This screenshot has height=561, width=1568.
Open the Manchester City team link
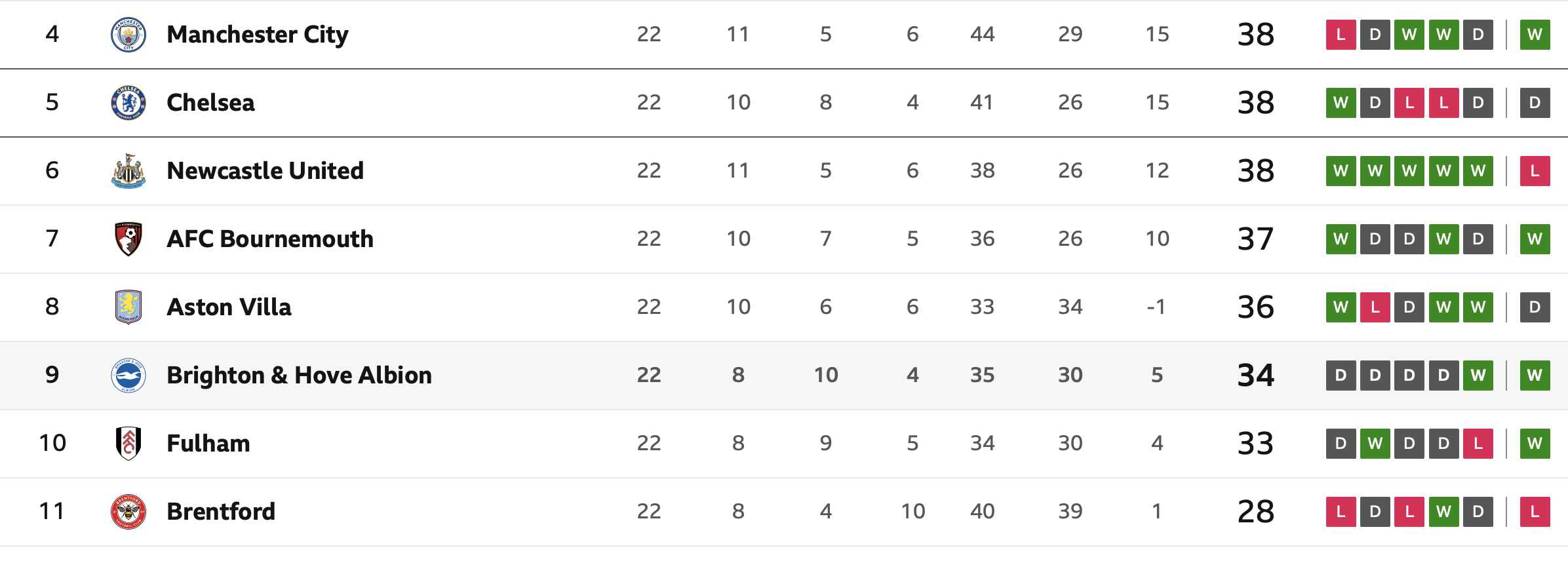(x=258, y=35)
